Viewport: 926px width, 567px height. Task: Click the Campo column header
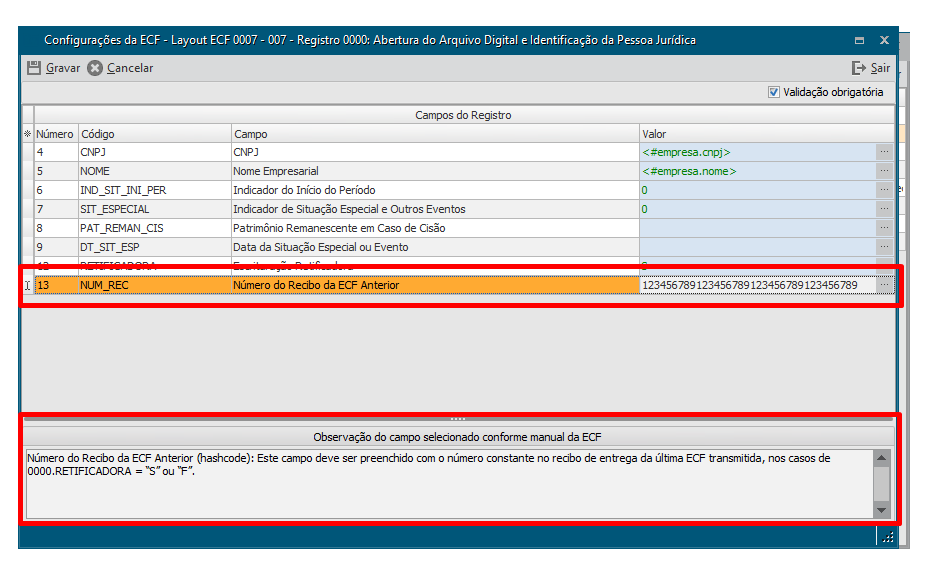[434, 134]
